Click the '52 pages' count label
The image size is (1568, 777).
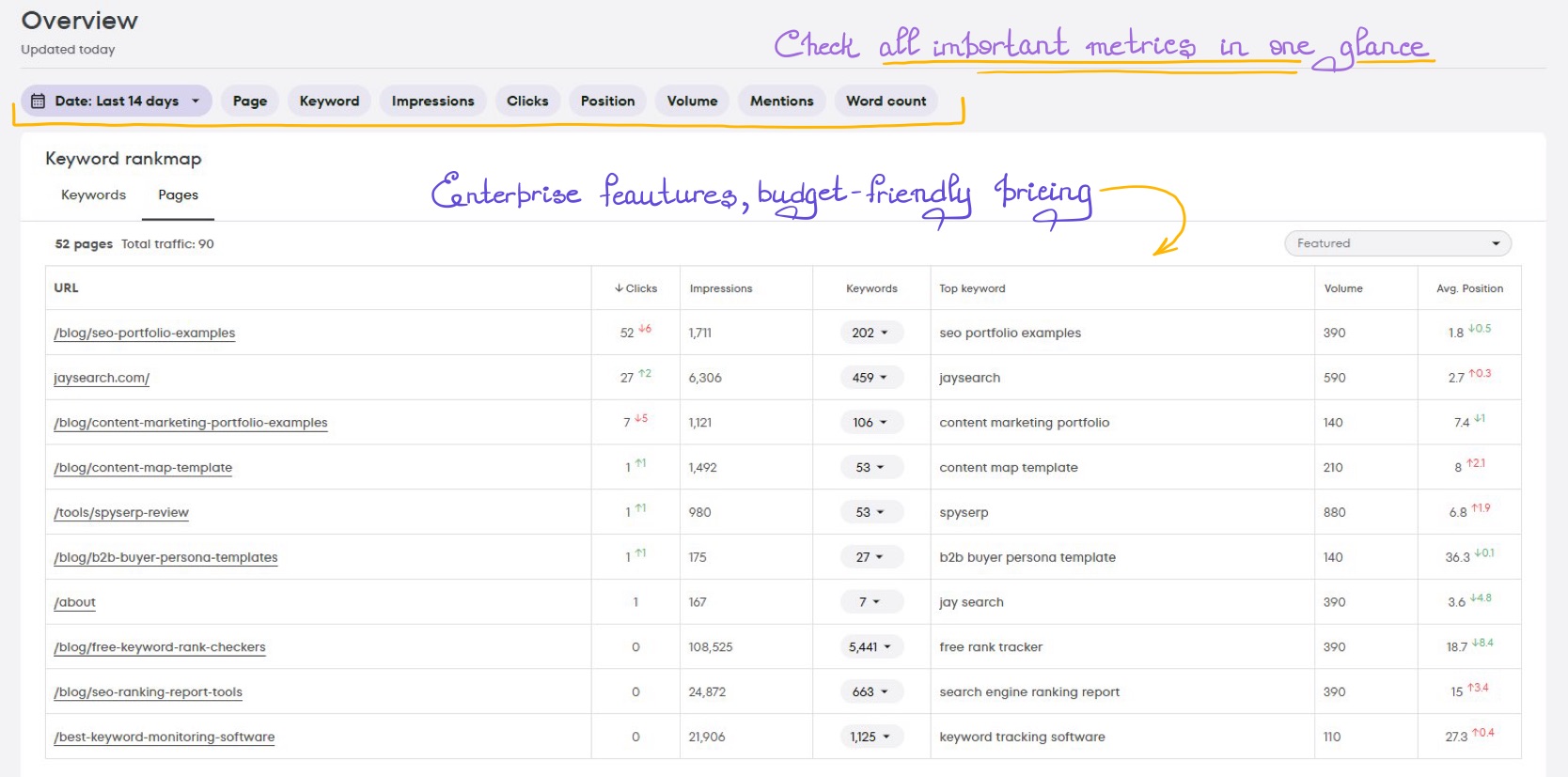(x=84, y=244)
